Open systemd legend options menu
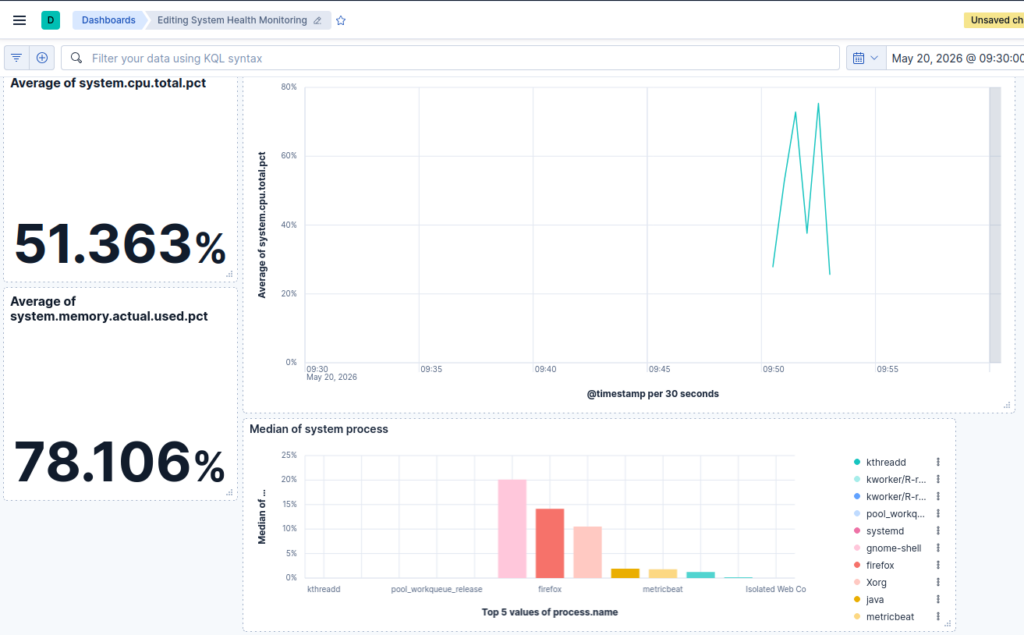The height and width of the screenshot is (635, 1024). (x=938, y=531)
